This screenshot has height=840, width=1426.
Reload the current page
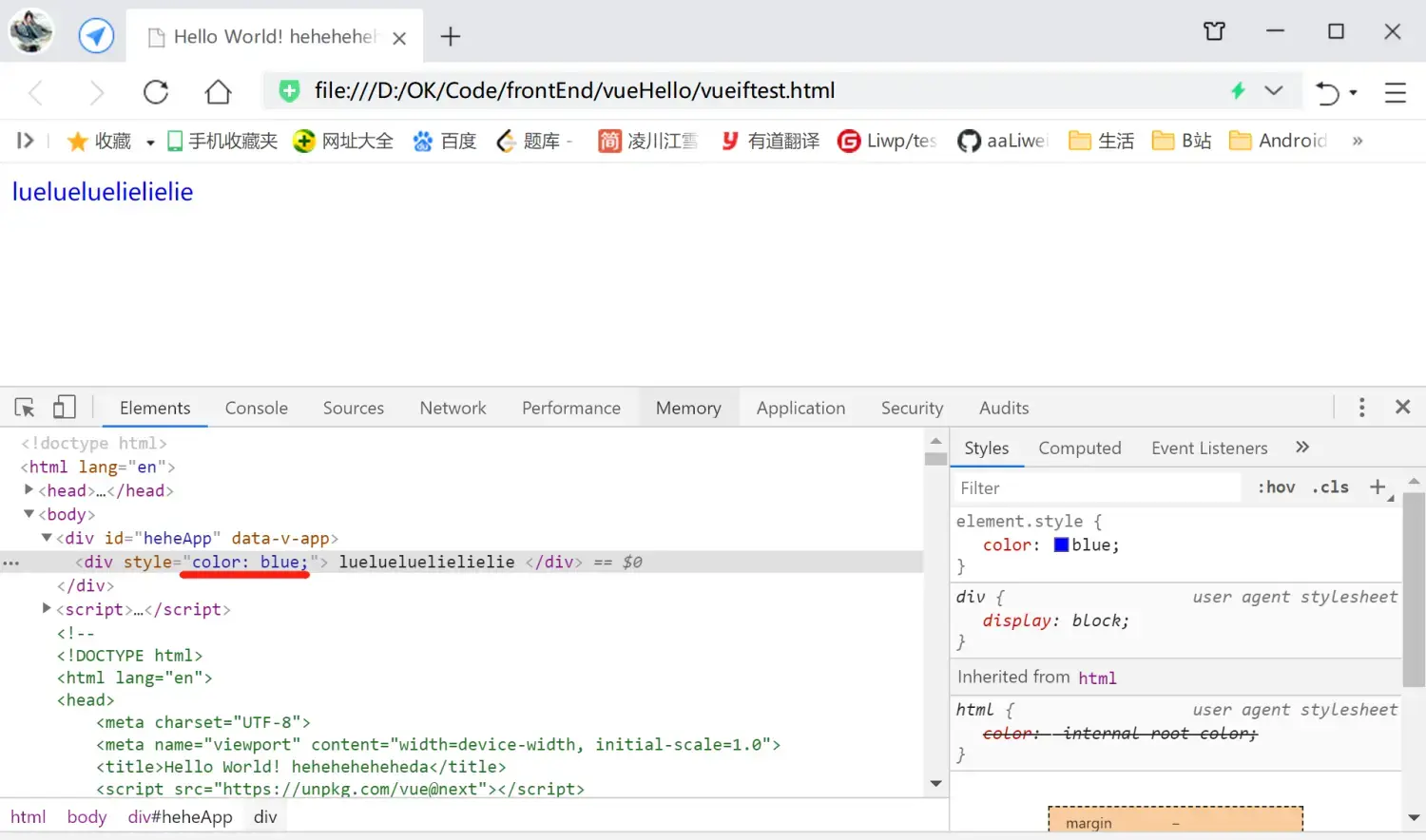point(156,92)
